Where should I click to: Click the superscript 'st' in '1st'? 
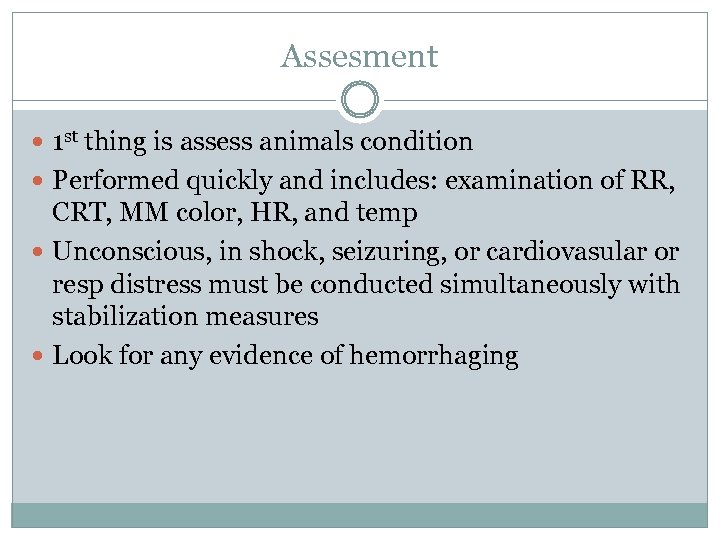(73, 137)
